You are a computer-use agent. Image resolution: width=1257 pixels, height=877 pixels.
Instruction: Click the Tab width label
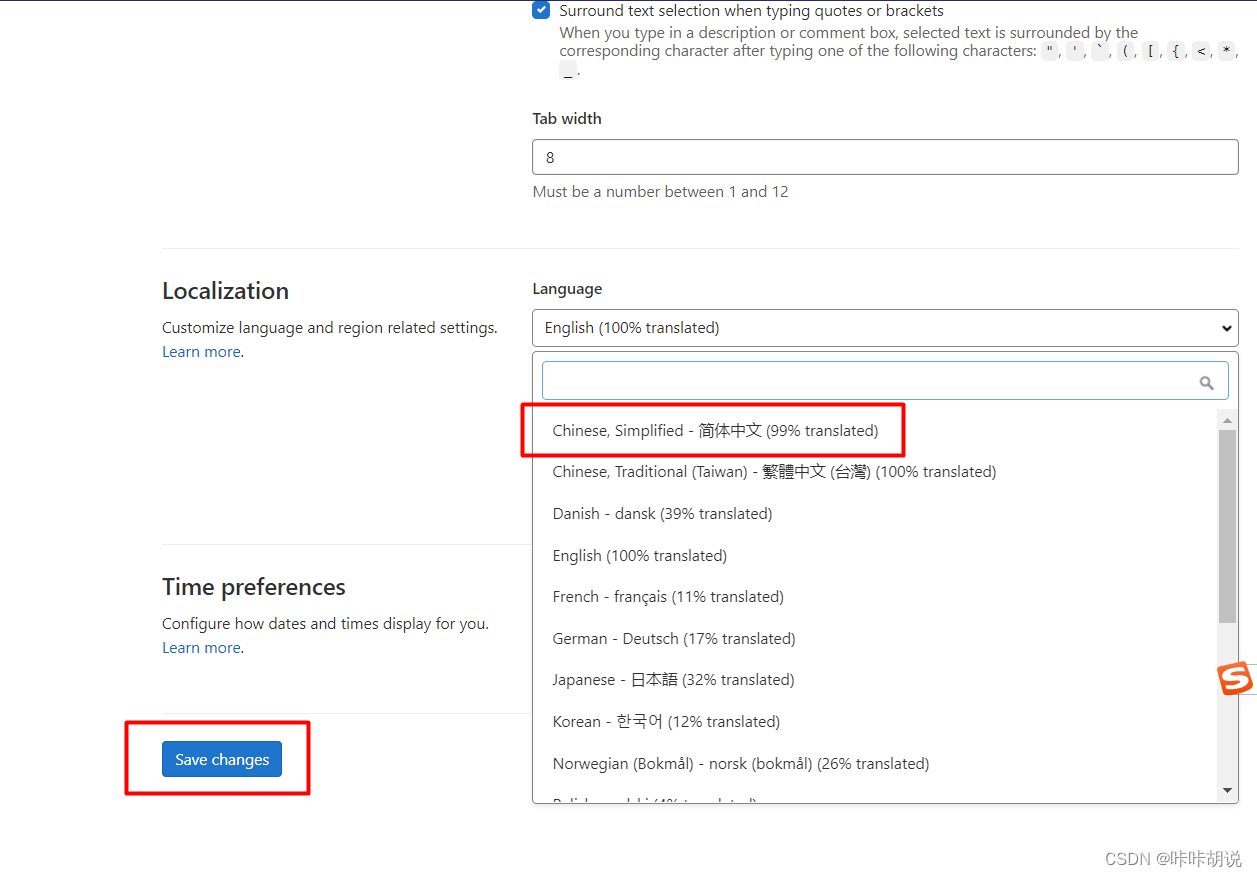point(567,119)
